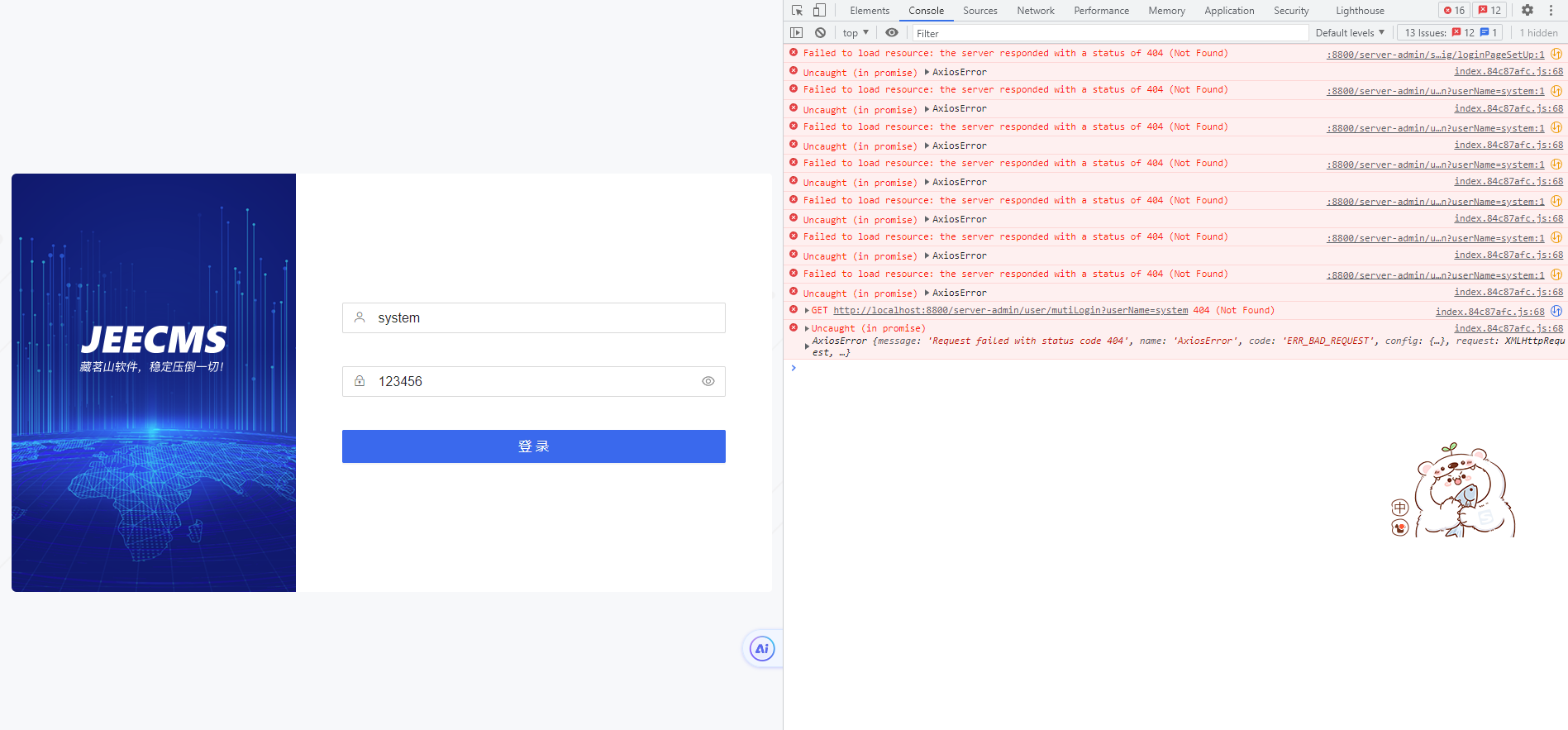Click the '1 hidden' messages label
This screenshot has height=730, width=1568.
[x=1538, y=33]
